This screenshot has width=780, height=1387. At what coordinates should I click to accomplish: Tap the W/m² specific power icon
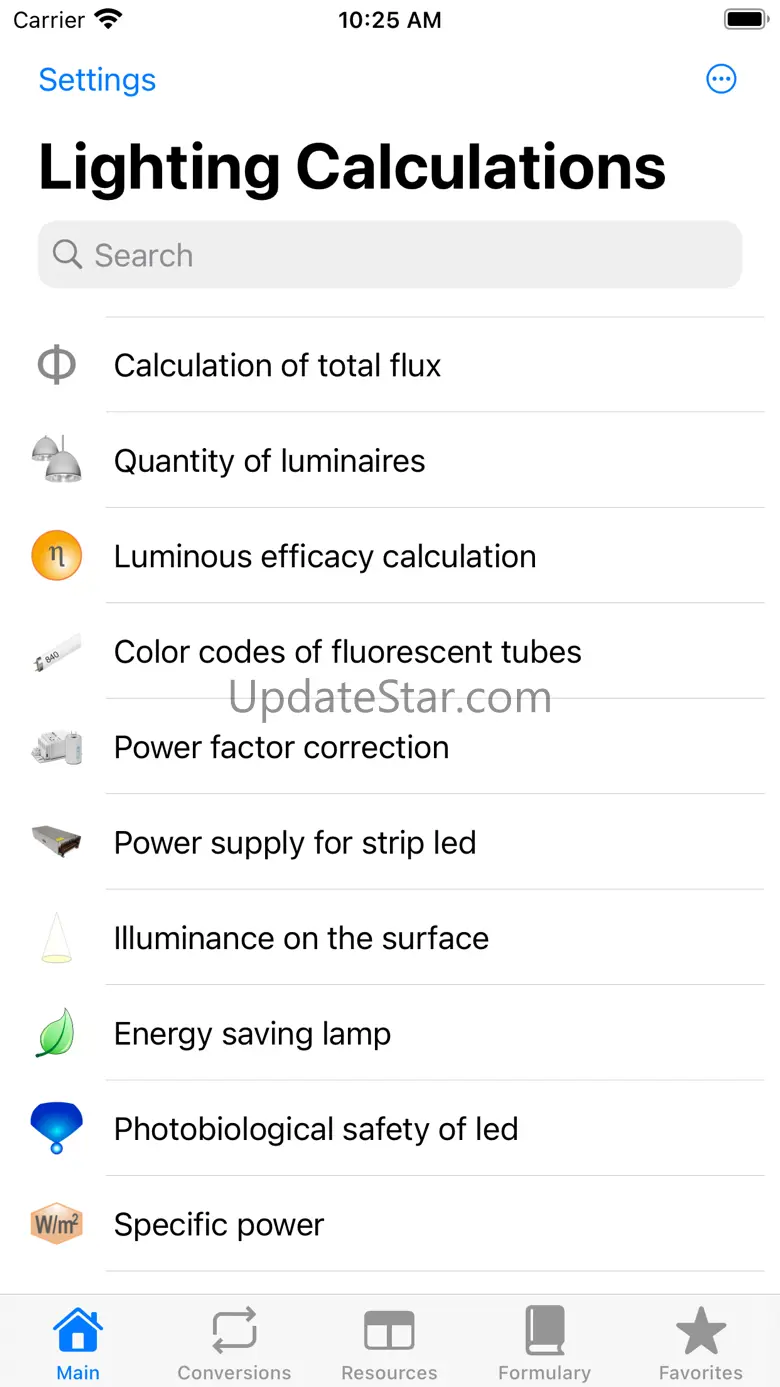pyautogui.click(x=56, y=1224)
